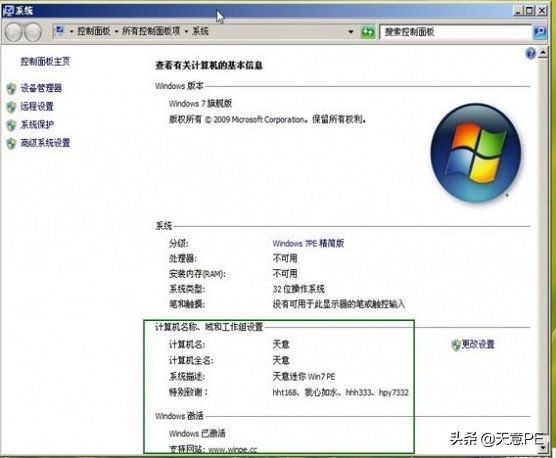Click the Windows 7 旗舰版 edition text
The height and width of the screenshot is (458, 556).
(200, 104)
